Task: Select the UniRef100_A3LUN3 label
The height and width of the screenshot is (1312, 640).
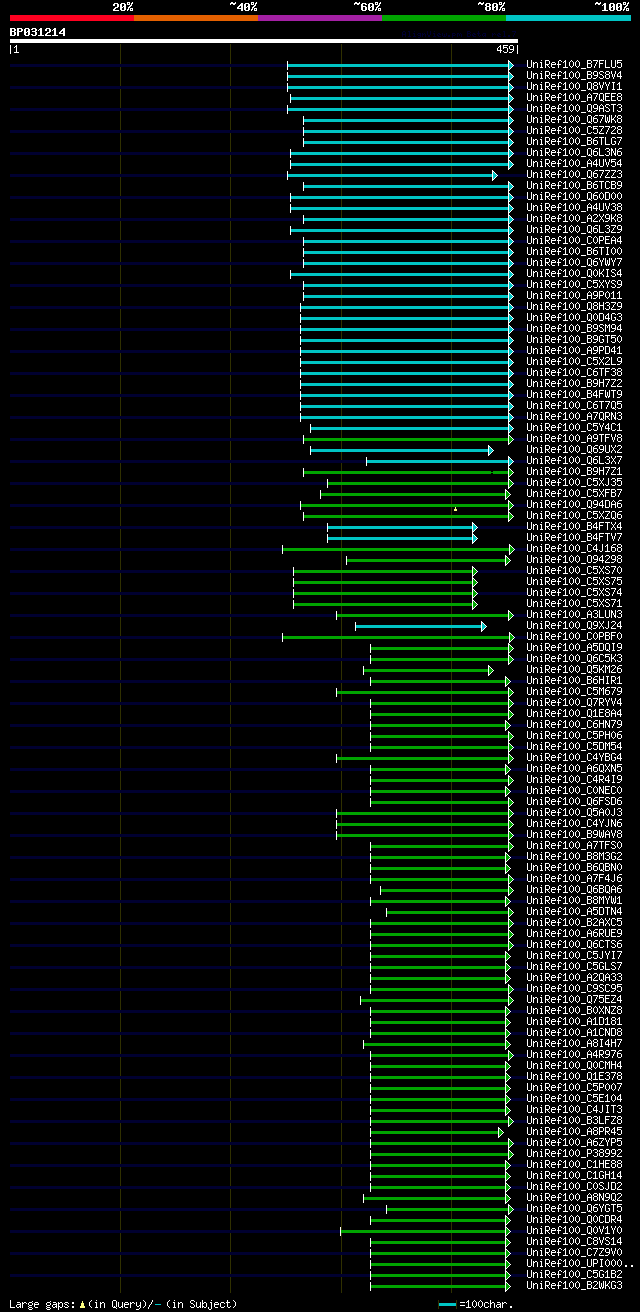Action: click(x=574, y=614)
